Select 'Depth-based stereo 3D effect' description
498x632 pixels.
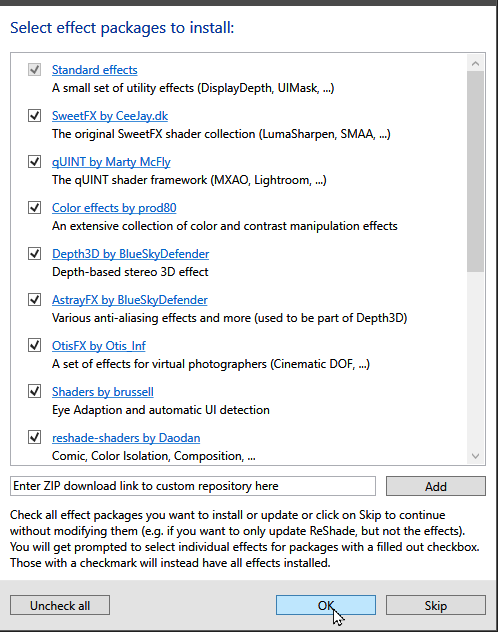[130, 272]
